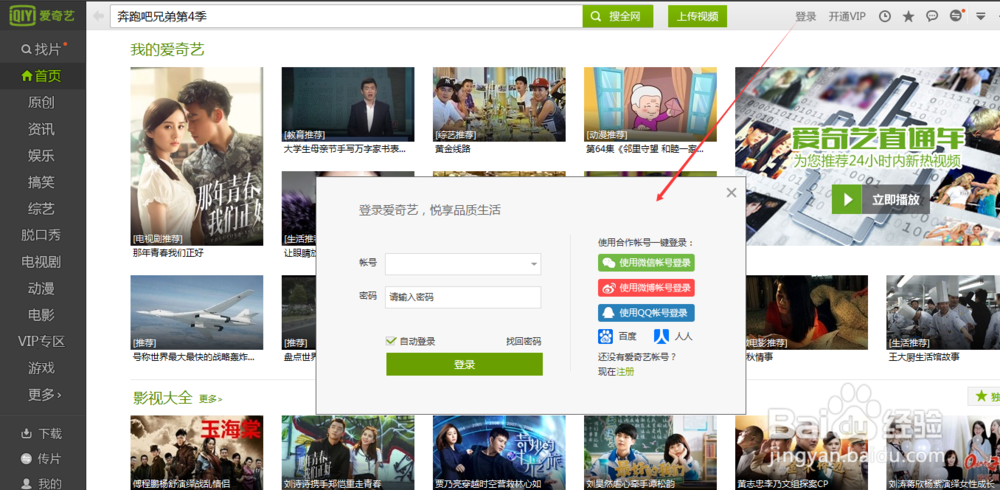Open the 黄志忠李乃文组探案CP thumbnail
The image size is (1000, 490).
tap(802, 452)
